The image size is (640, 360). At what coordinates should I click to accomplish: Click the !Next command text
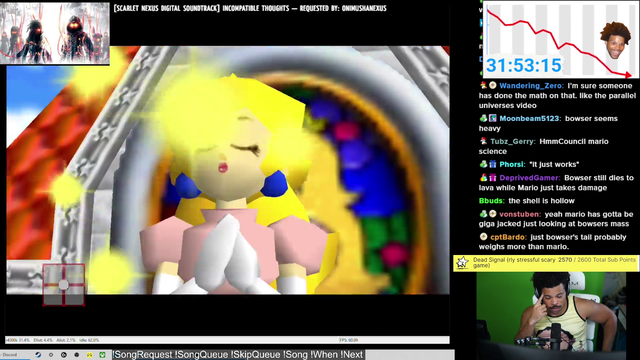[352, 355]
